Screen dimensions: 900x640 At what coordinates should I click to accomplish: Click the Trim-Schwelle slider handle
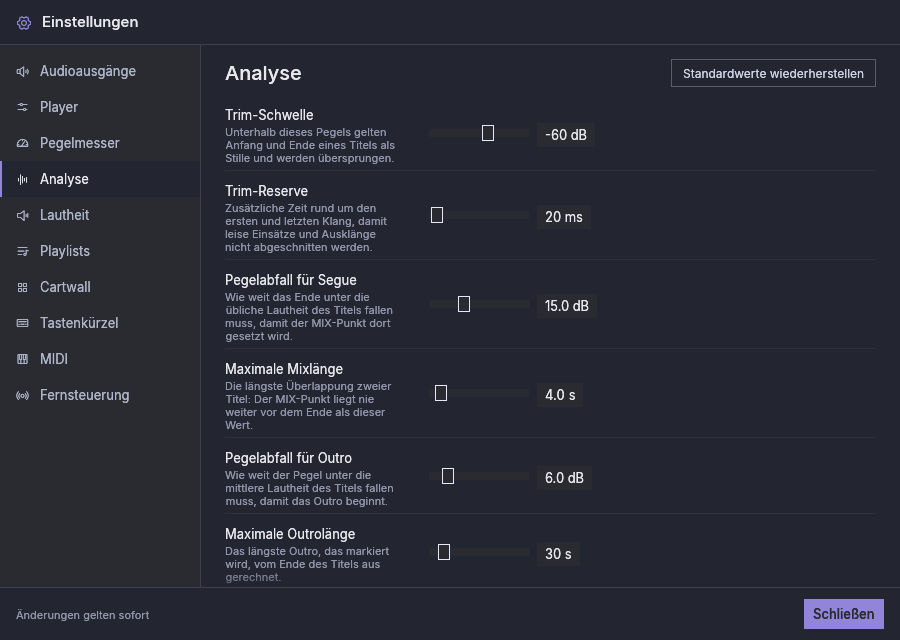[488, 133]
